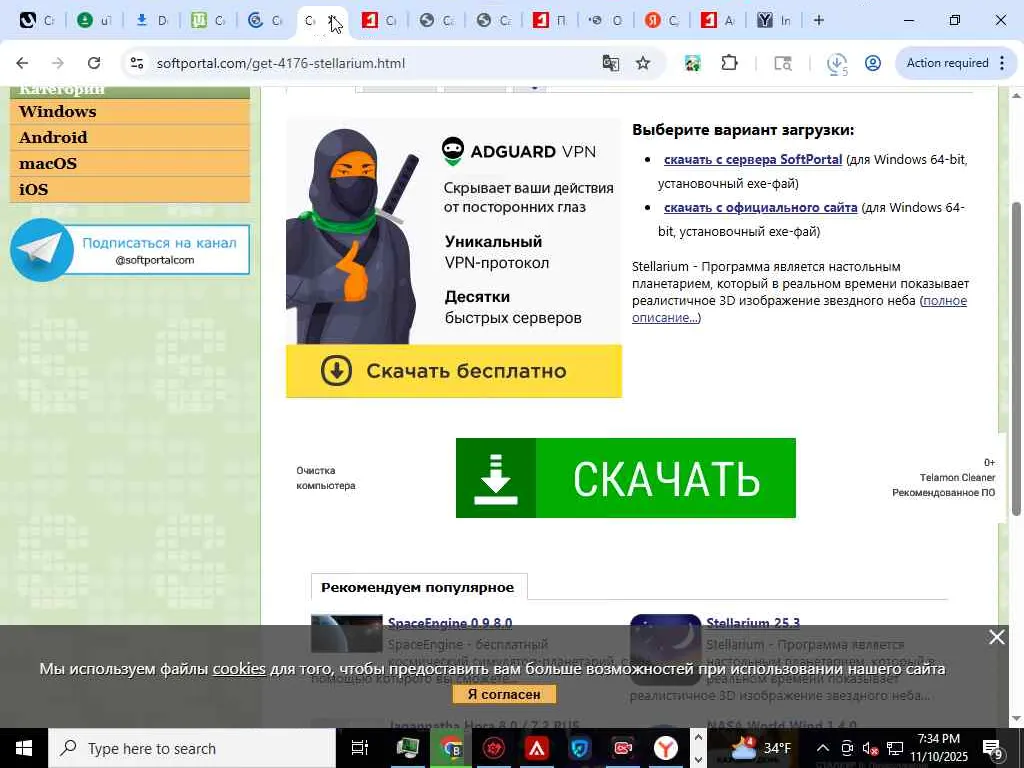Open the blue shield app on the taskbar

[x=580, y=748]
